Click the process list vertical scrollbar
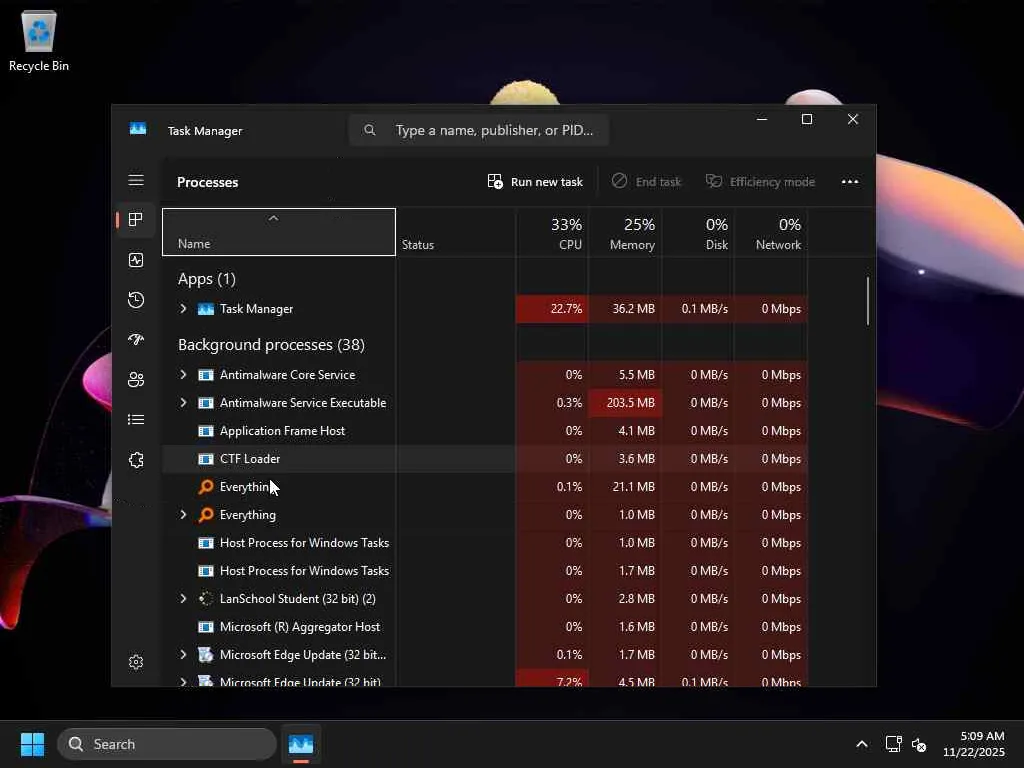The width and height of the screenshot is (1024, 768). 868,301
